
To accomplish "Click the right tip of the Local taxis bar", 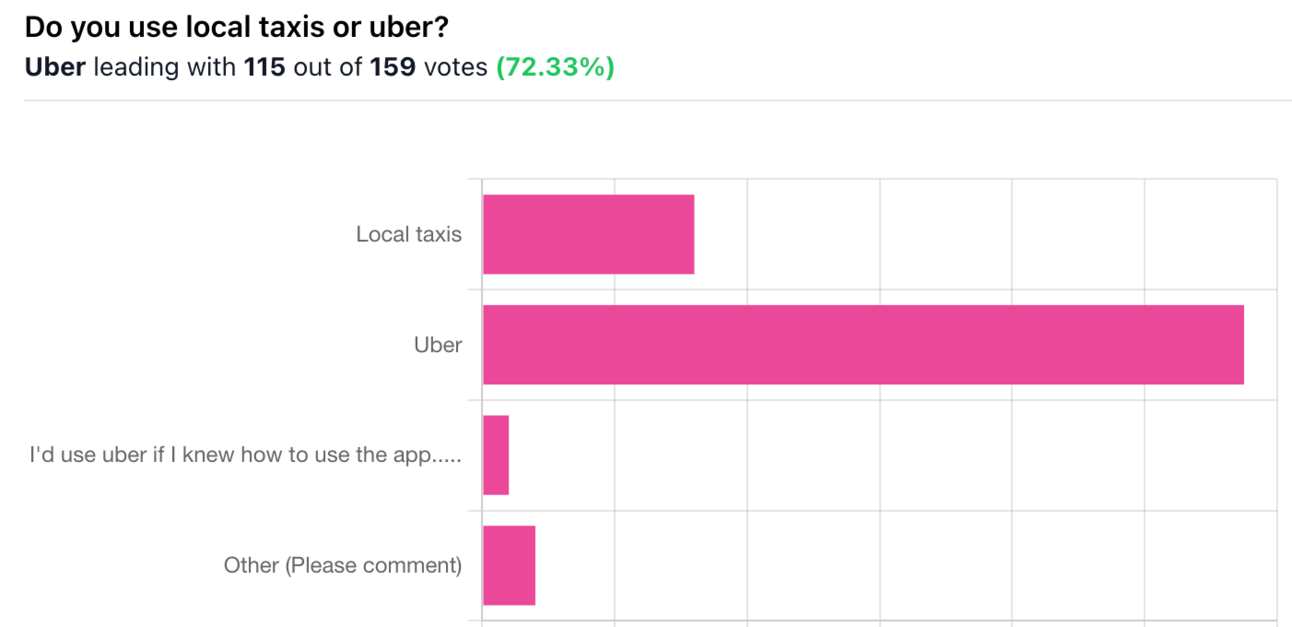I will [x=690, y=234].
